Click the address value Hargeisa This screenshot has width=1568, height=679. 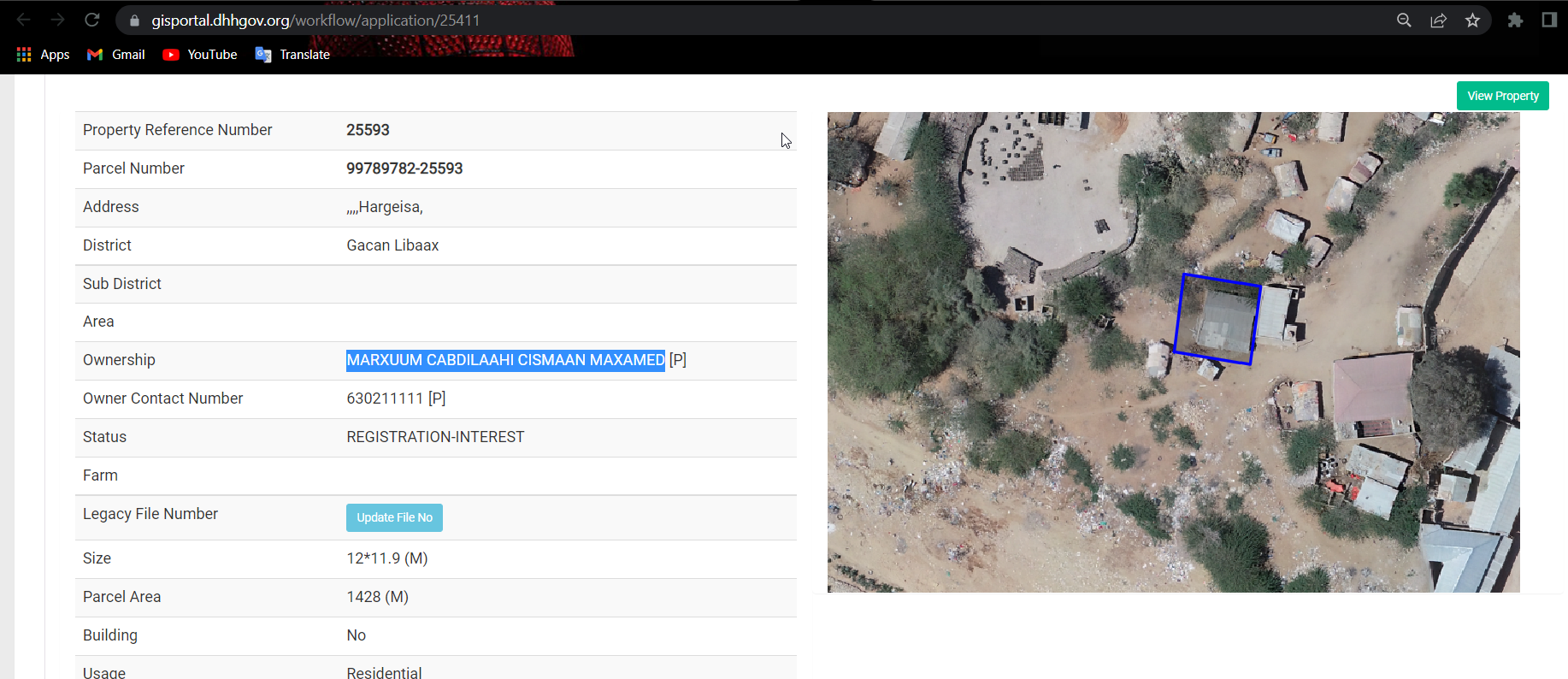385,207
